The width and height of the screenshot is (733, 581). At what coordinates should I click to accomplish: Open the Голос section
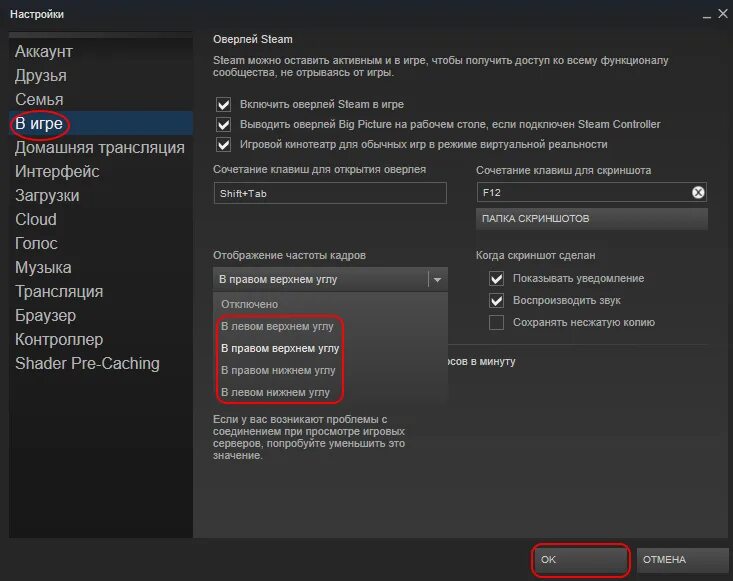coord(101,243)
